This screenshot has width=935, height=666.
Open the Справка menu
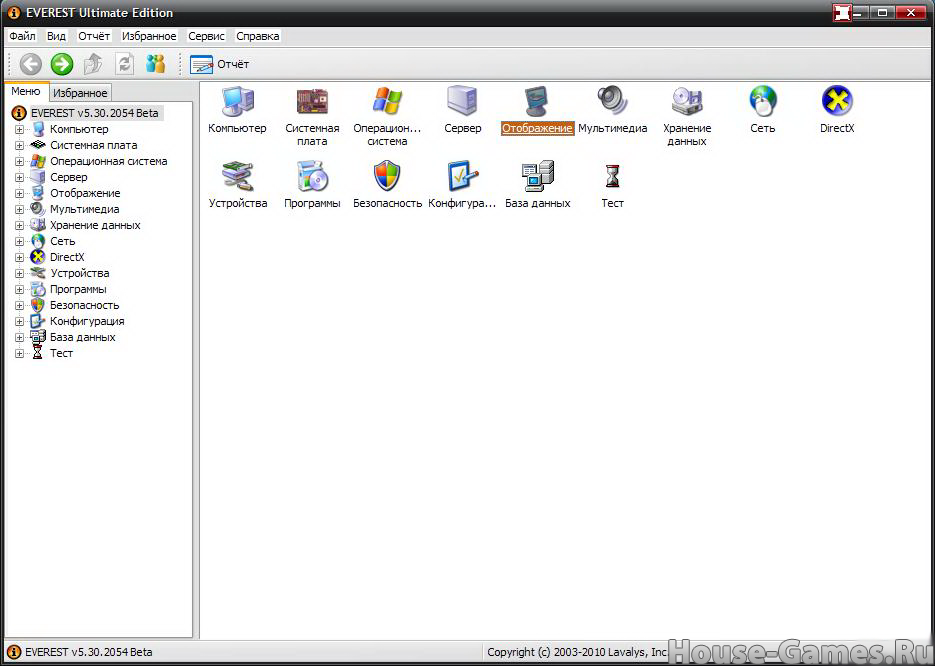(258, 36)
